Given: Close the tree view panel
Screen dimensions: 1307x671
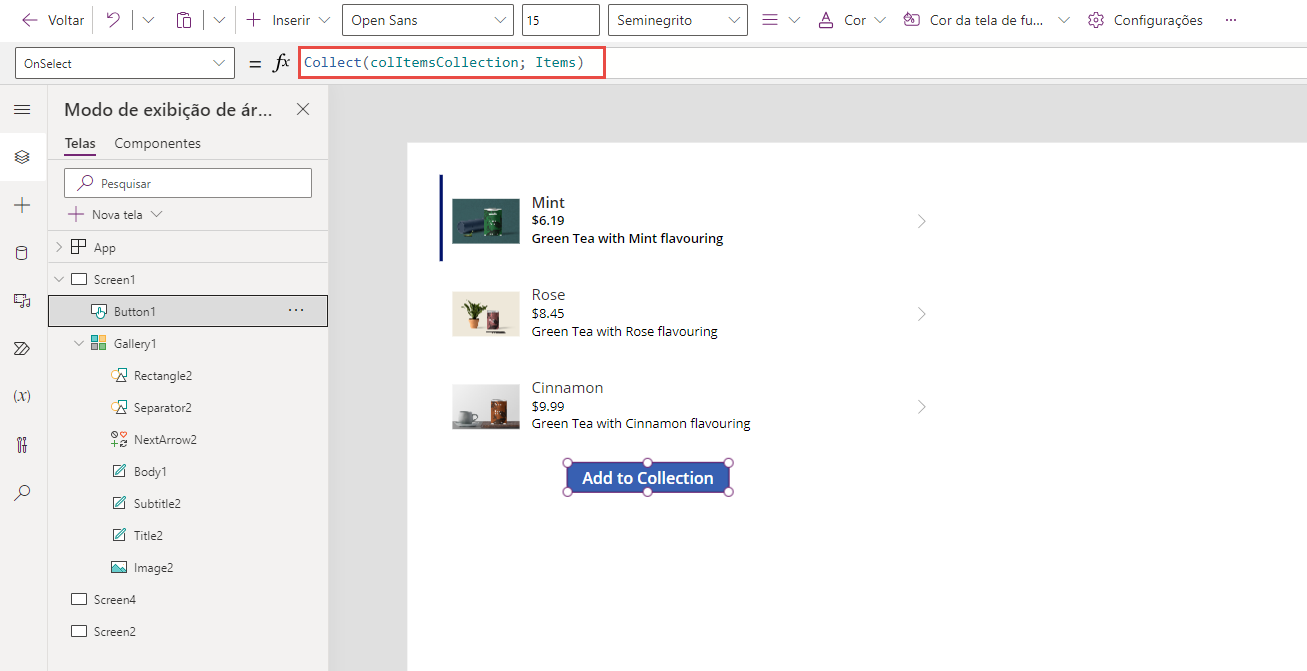Looking at the screenshot, I should pyautogui.click(x=303, y=110).
